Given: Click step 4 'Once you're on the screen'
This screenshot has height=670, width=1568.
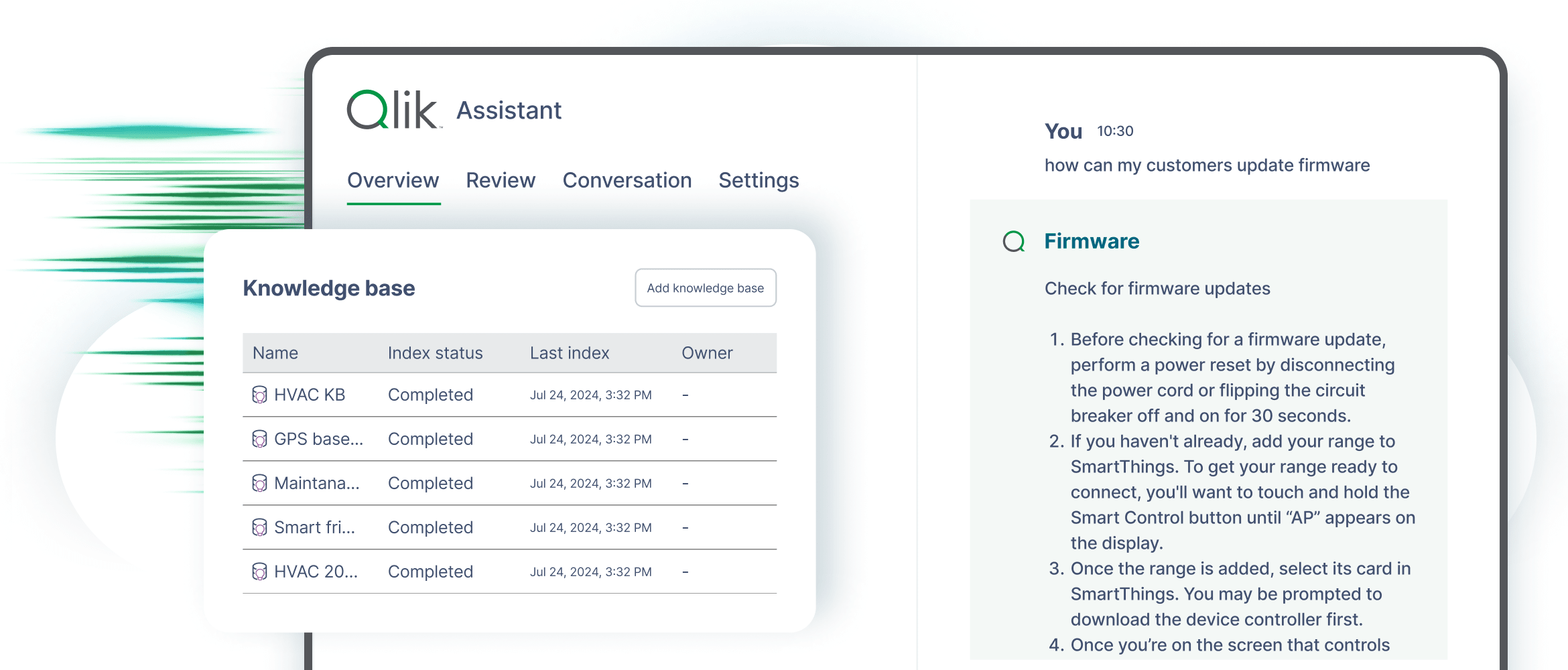Looking at the screenshot, I should (x=1220, y=645).
